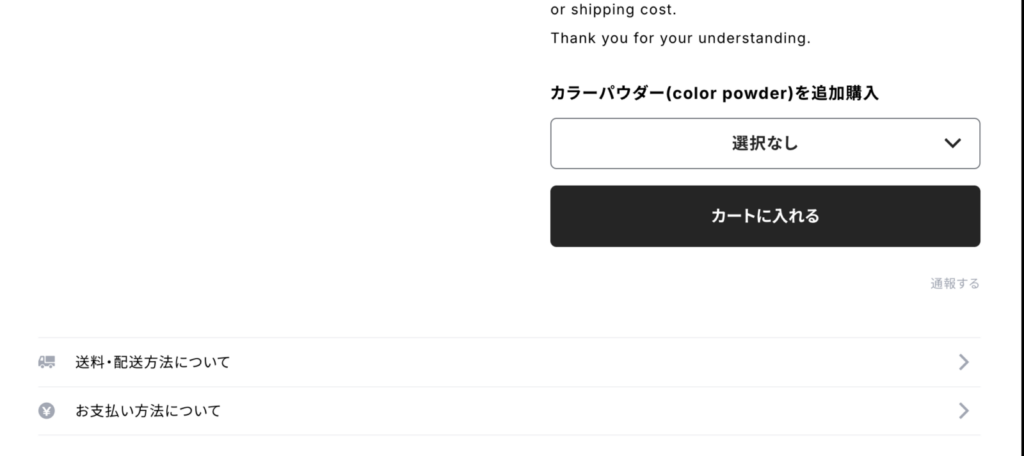Click 'を追加購入' at the heading's end
This screenshot has height=456, width=1024.
click(837, 93)
